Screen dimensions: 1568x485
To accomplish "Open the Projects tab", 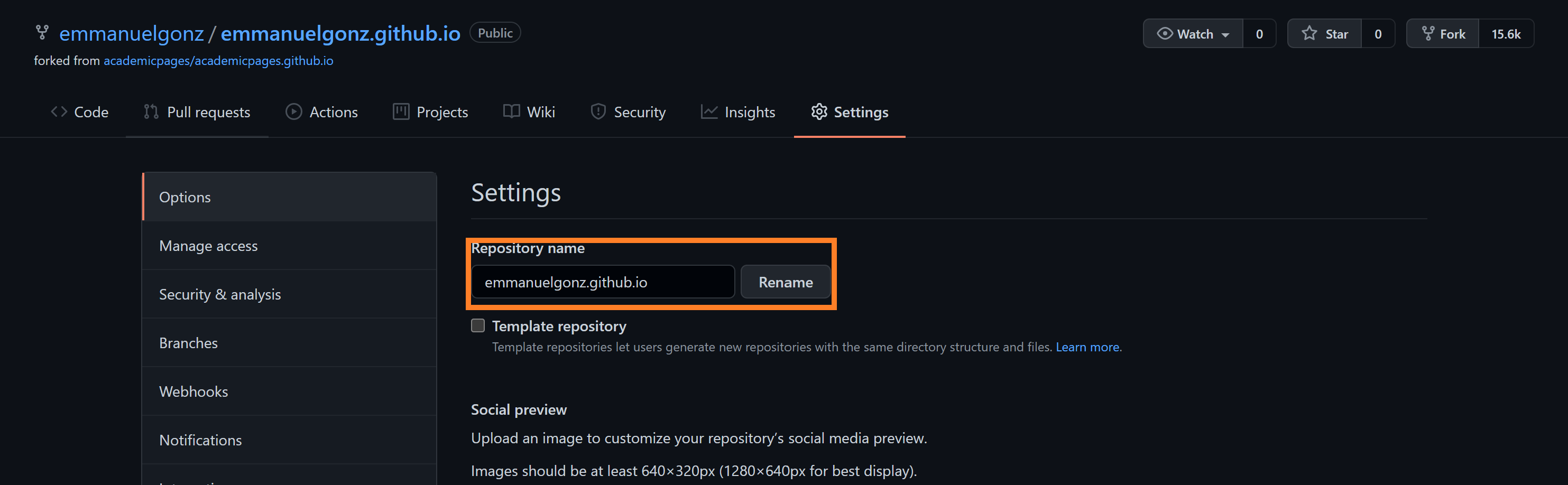I will point(430,112).
